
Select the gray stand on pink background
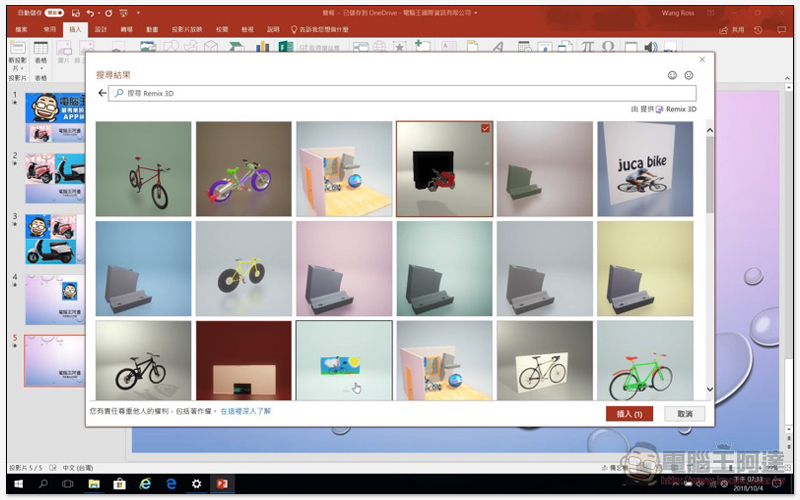coord(344,268)
